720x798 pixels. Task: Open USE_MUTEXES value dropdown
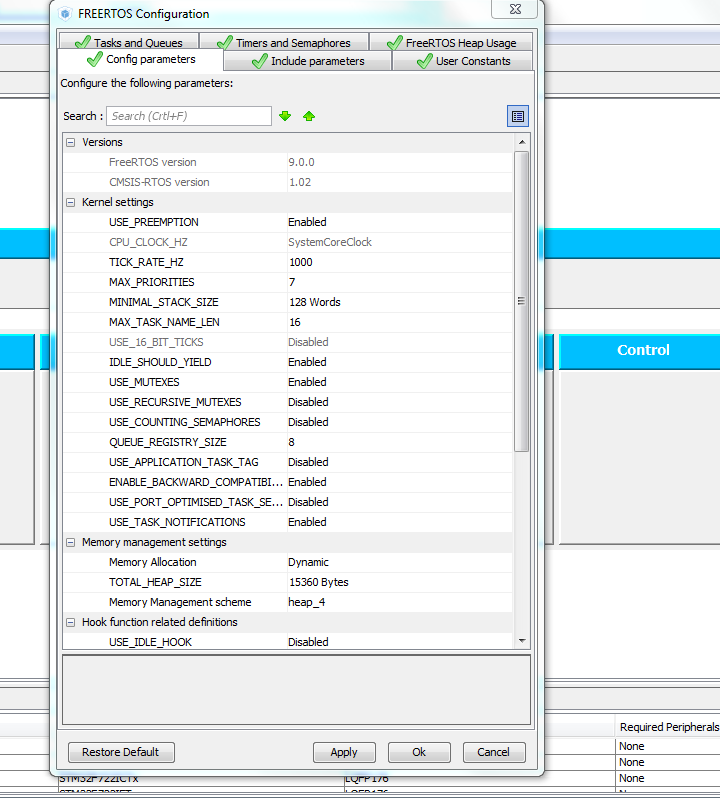point(399,382)
